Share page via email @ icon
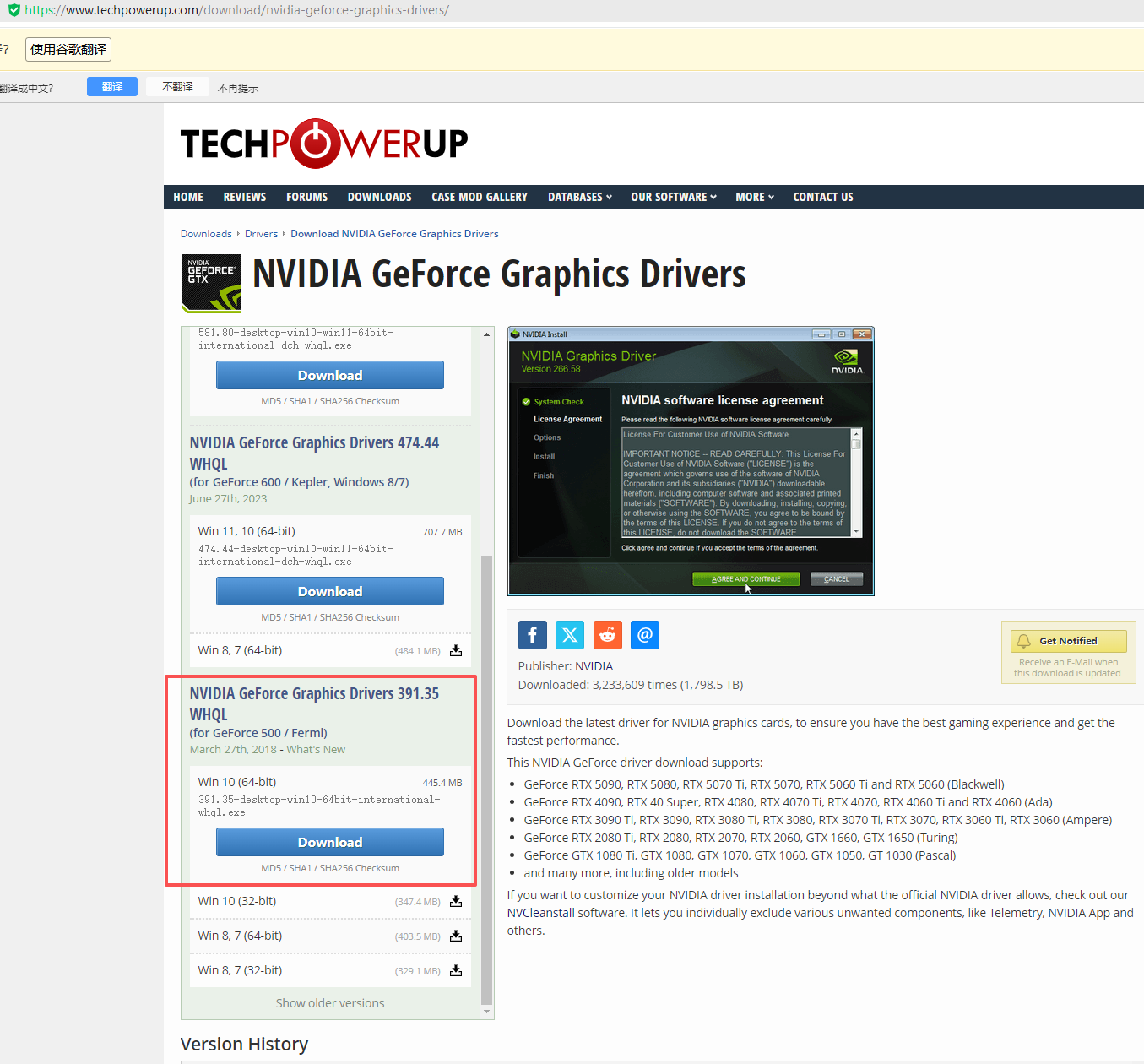1144x1064 pixels. 644,635
